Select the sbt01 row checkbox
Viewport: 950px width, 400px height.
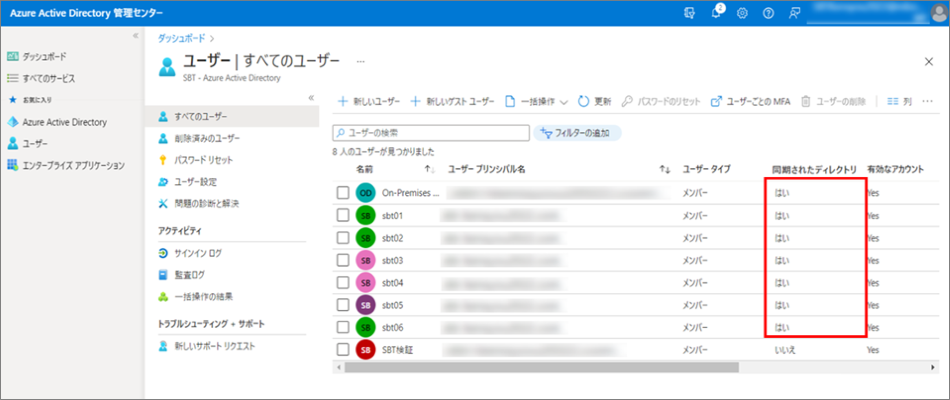coord(343,216)
